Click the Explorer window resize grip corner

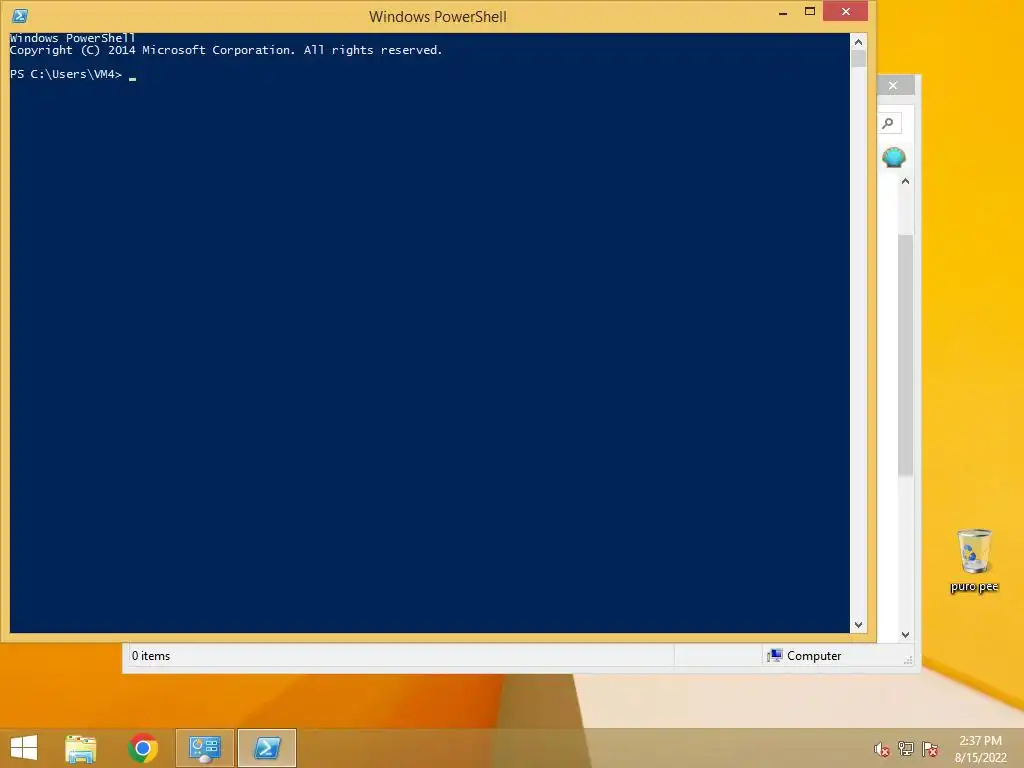[x=908, y=661]
